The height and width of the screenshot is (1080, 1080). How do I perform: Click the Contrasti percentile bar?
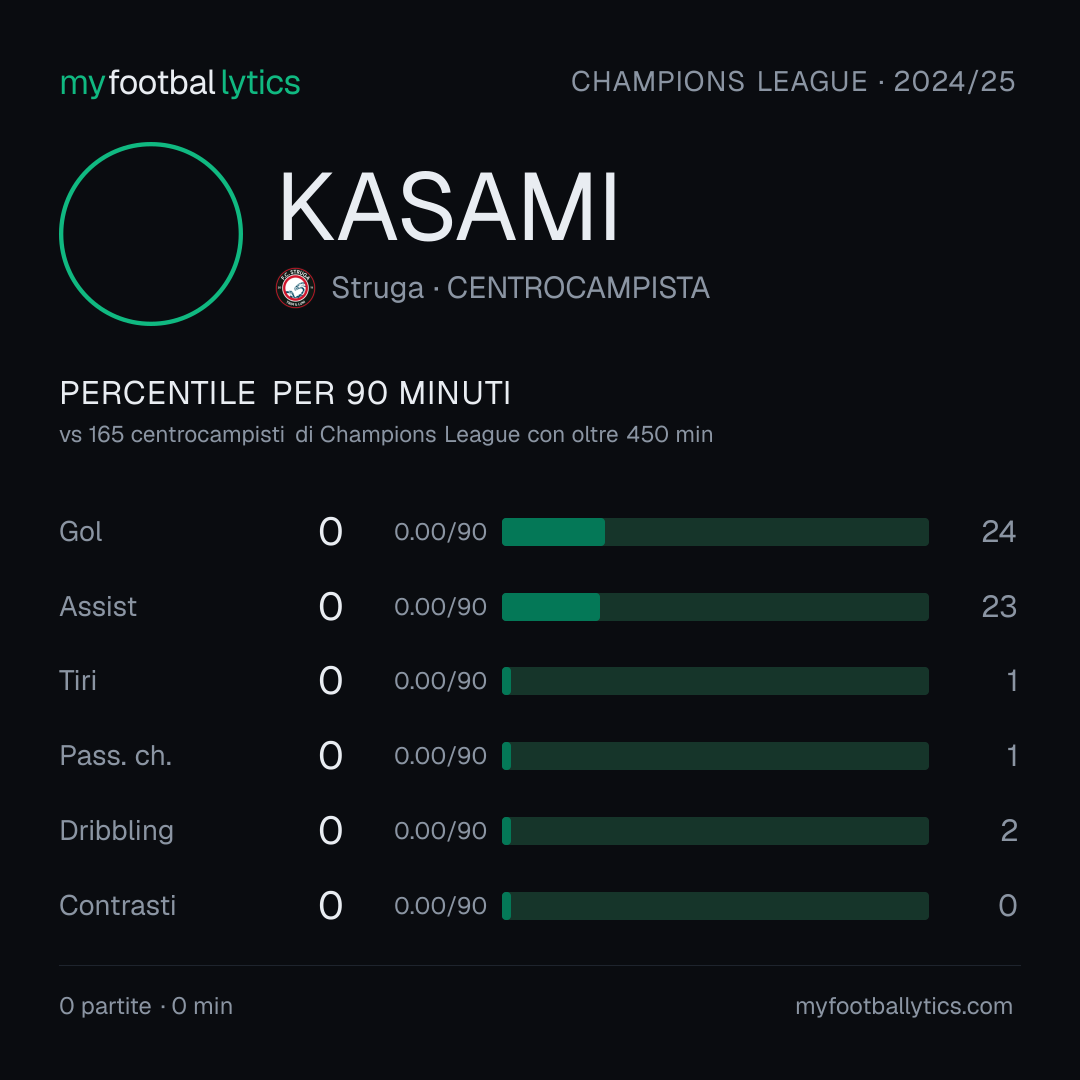(x=715, y=906)
